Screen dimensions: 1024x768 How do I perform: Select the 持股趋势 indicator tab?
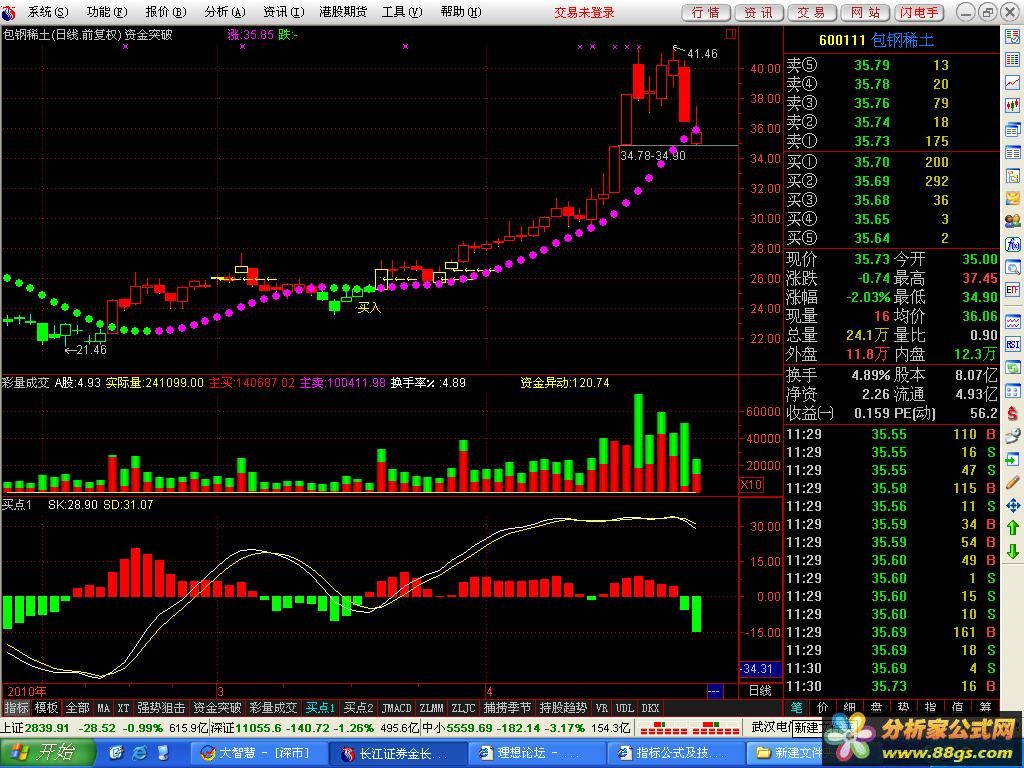(564, 707)
